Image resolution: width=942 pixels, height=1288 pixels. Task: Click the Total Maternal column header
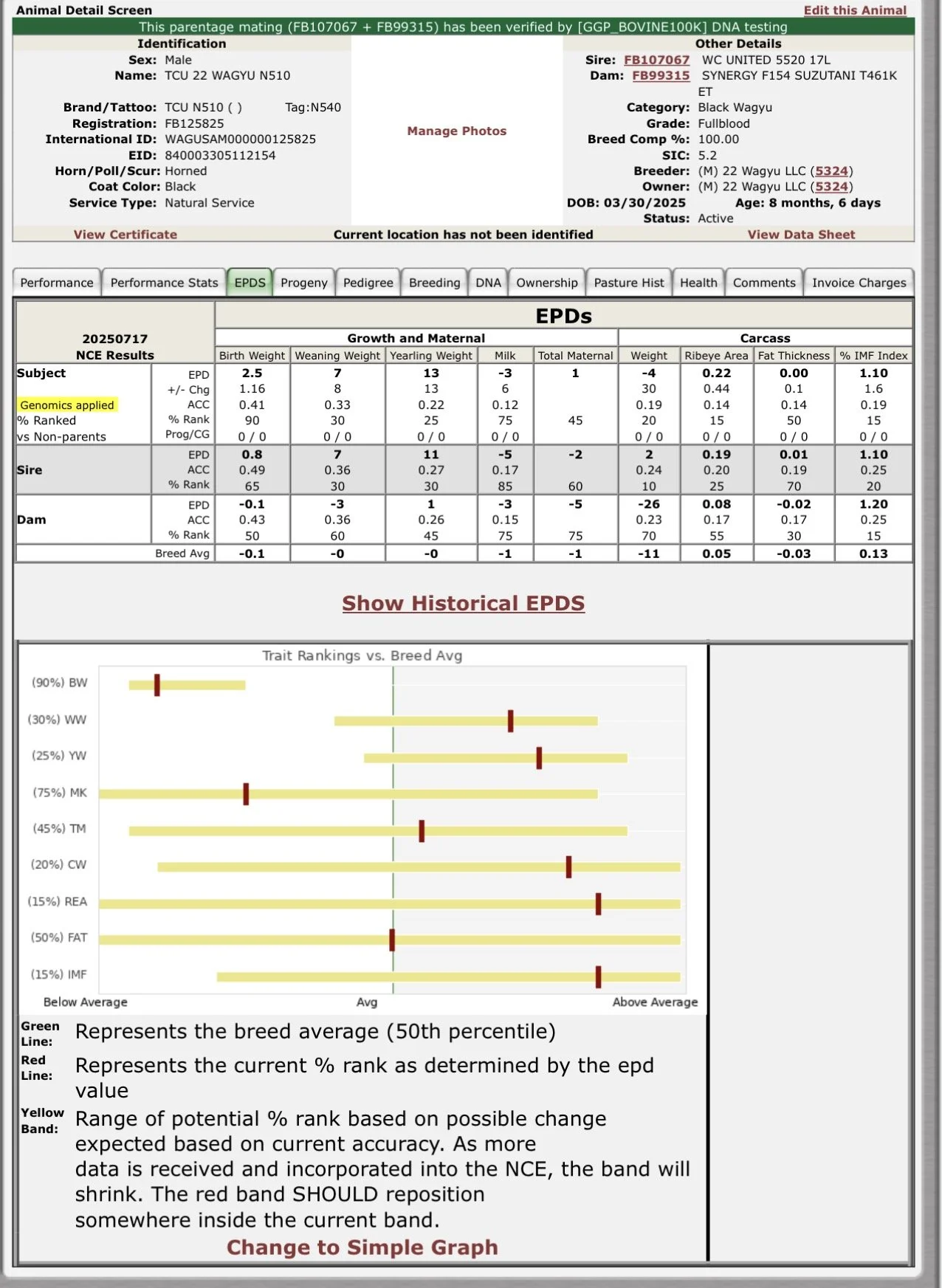575,356
